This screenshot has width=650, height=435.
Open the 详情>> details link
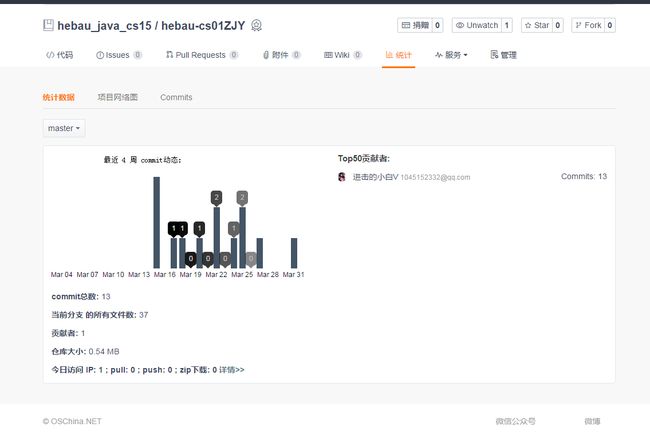[x=232, y=369]
